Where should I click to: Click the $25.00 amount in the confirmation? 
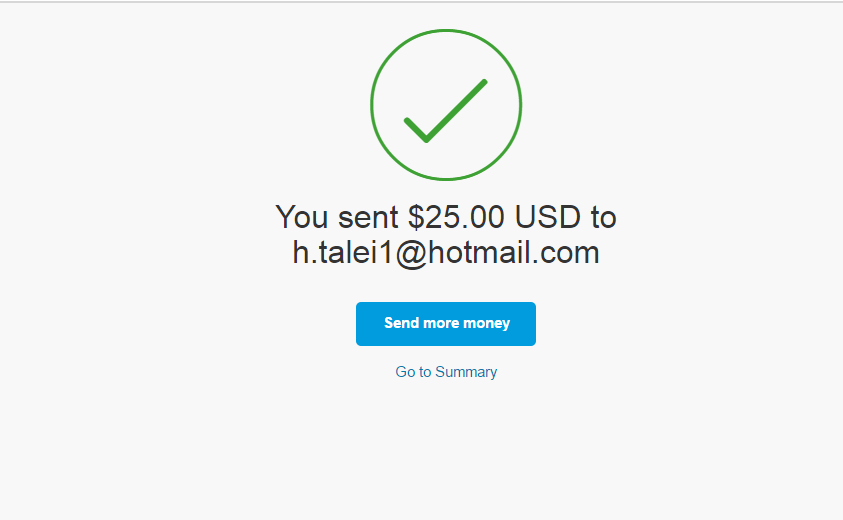[456, 217]
